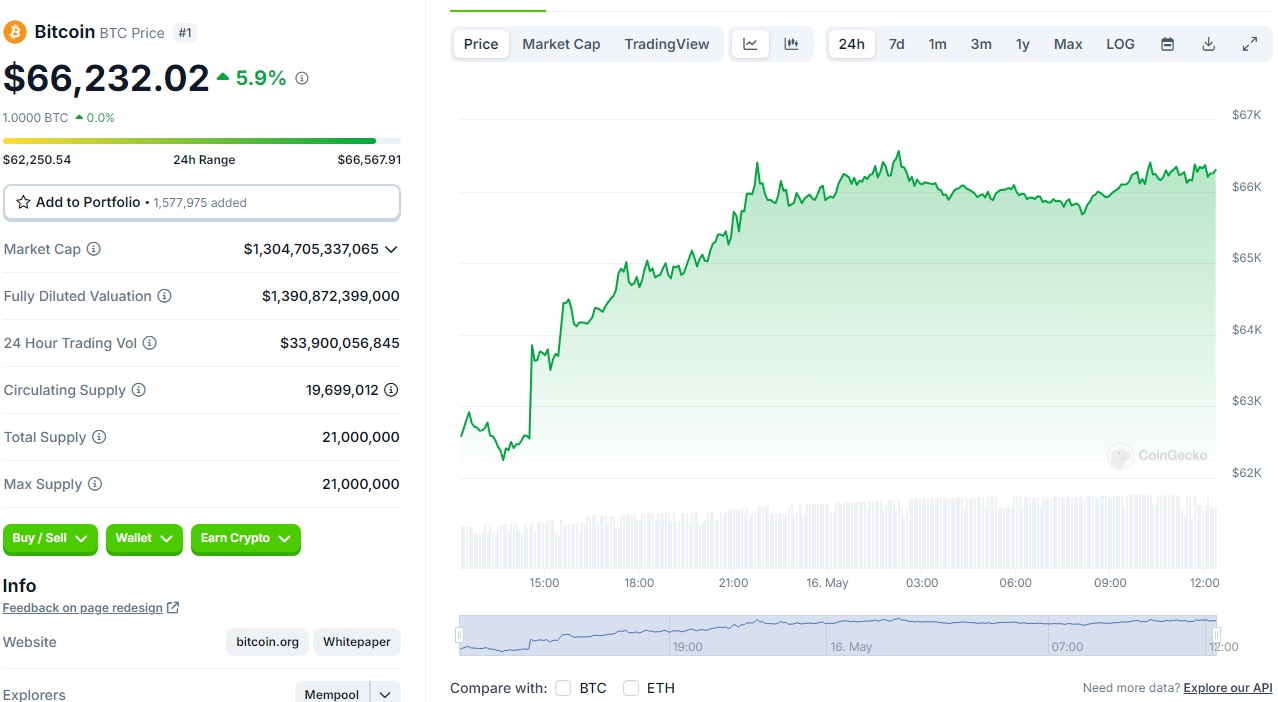Select the line chart view icon
The height and width of the screenshot is (702, 1278).
[750, 44]
